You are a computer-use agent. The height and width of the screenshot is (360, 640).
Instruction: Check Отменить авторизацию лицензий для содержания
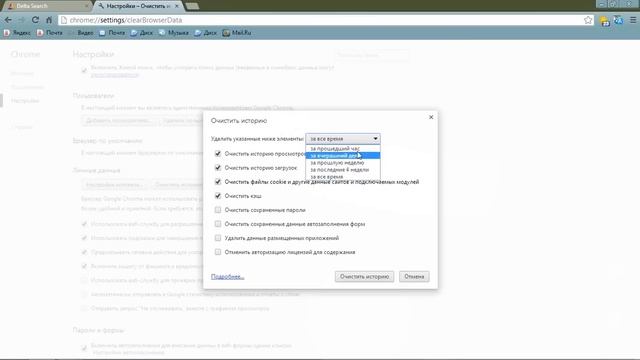218,252
